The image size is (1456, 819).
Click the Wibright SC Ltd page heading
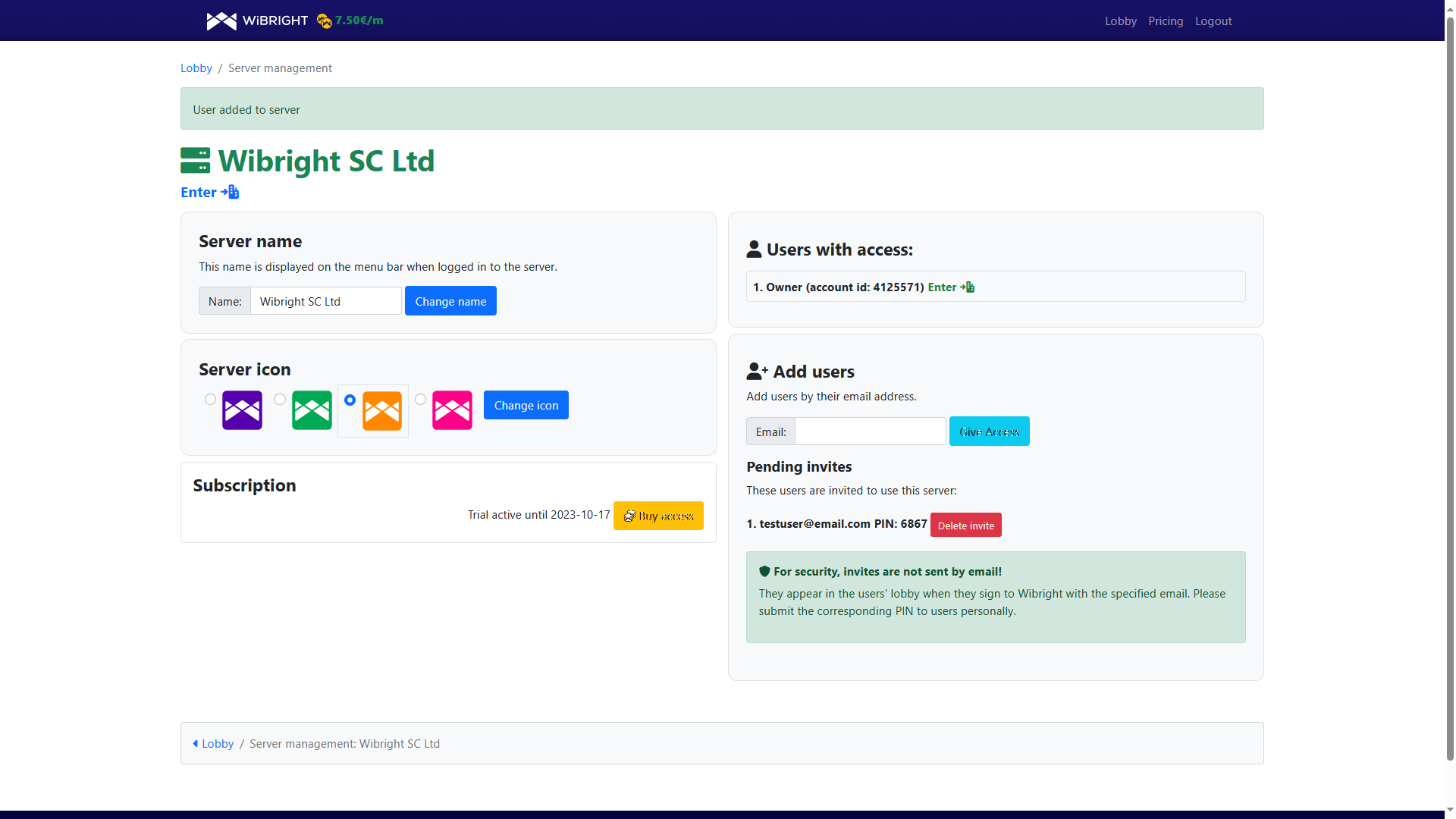click(x=327, y=161)
